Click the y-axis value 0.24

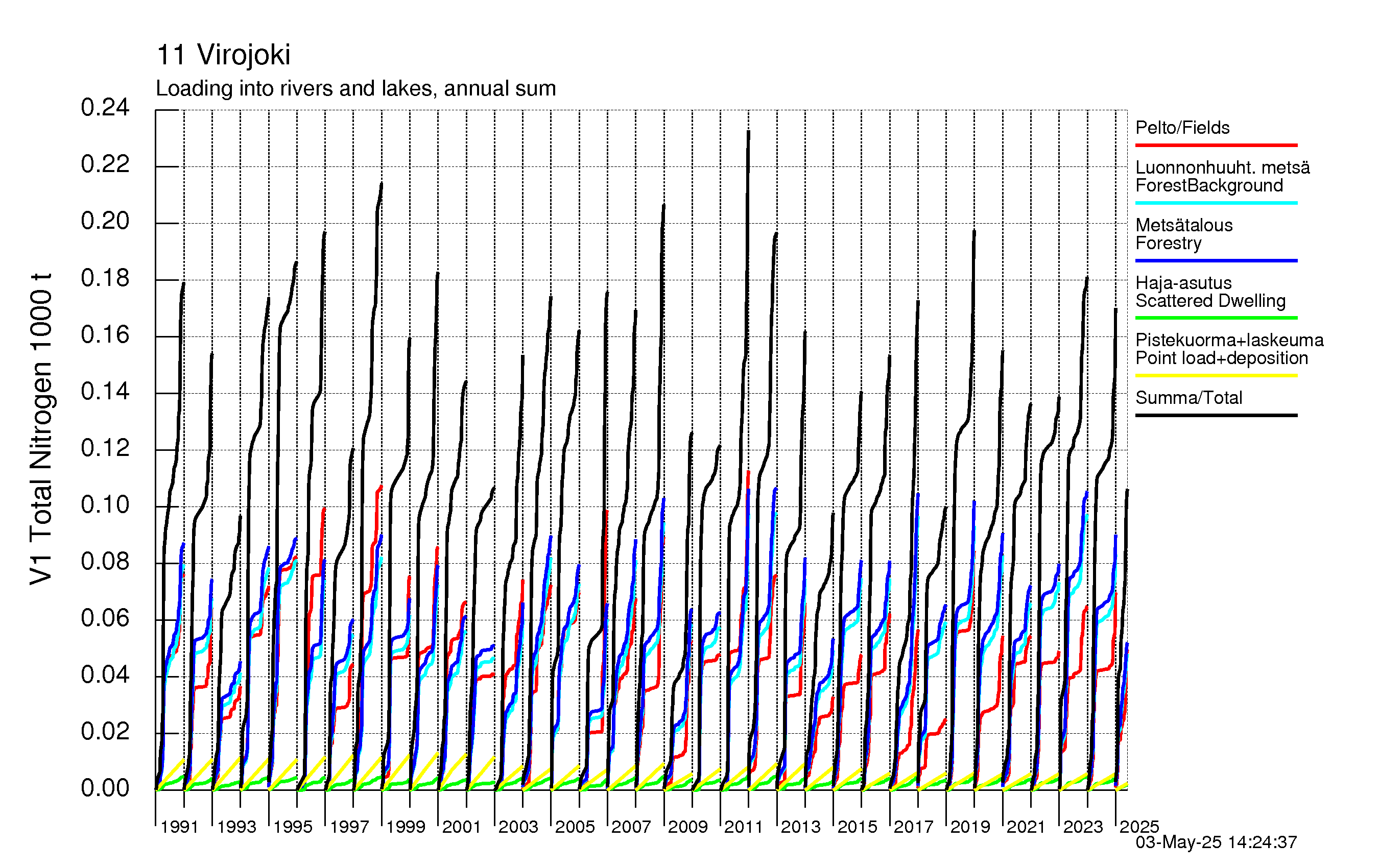pos(105,108)
